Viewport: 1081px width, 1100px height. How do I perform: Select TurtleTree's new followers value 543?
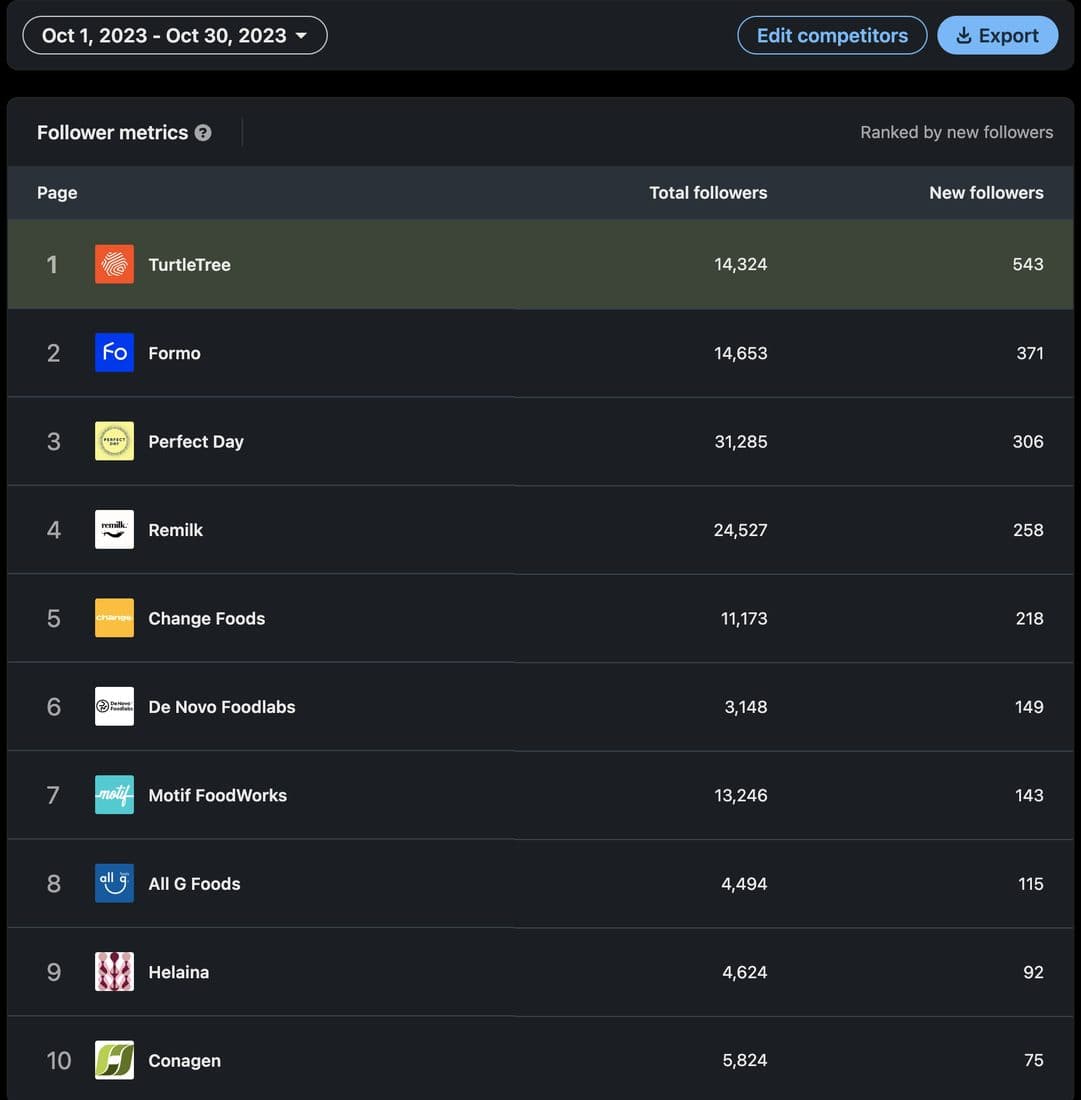[x=1028, y=264]
